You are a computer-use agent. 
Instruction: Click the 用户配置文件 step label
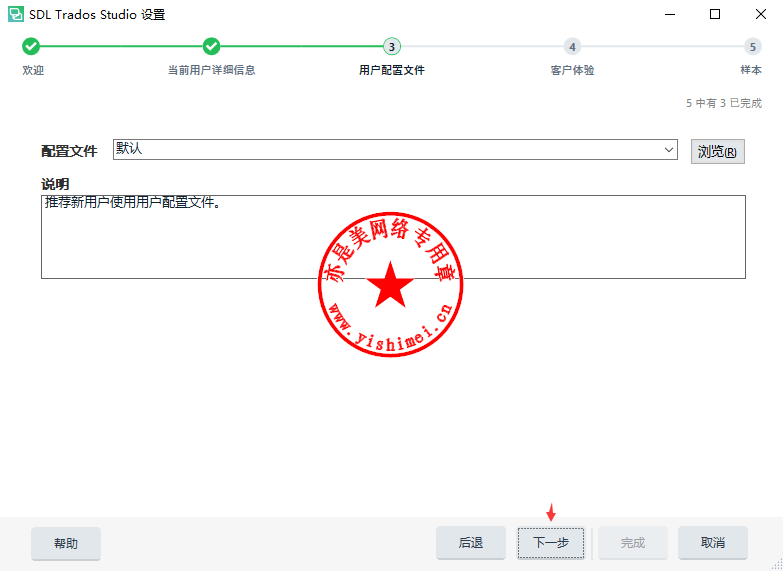click(x=392, y=70)
